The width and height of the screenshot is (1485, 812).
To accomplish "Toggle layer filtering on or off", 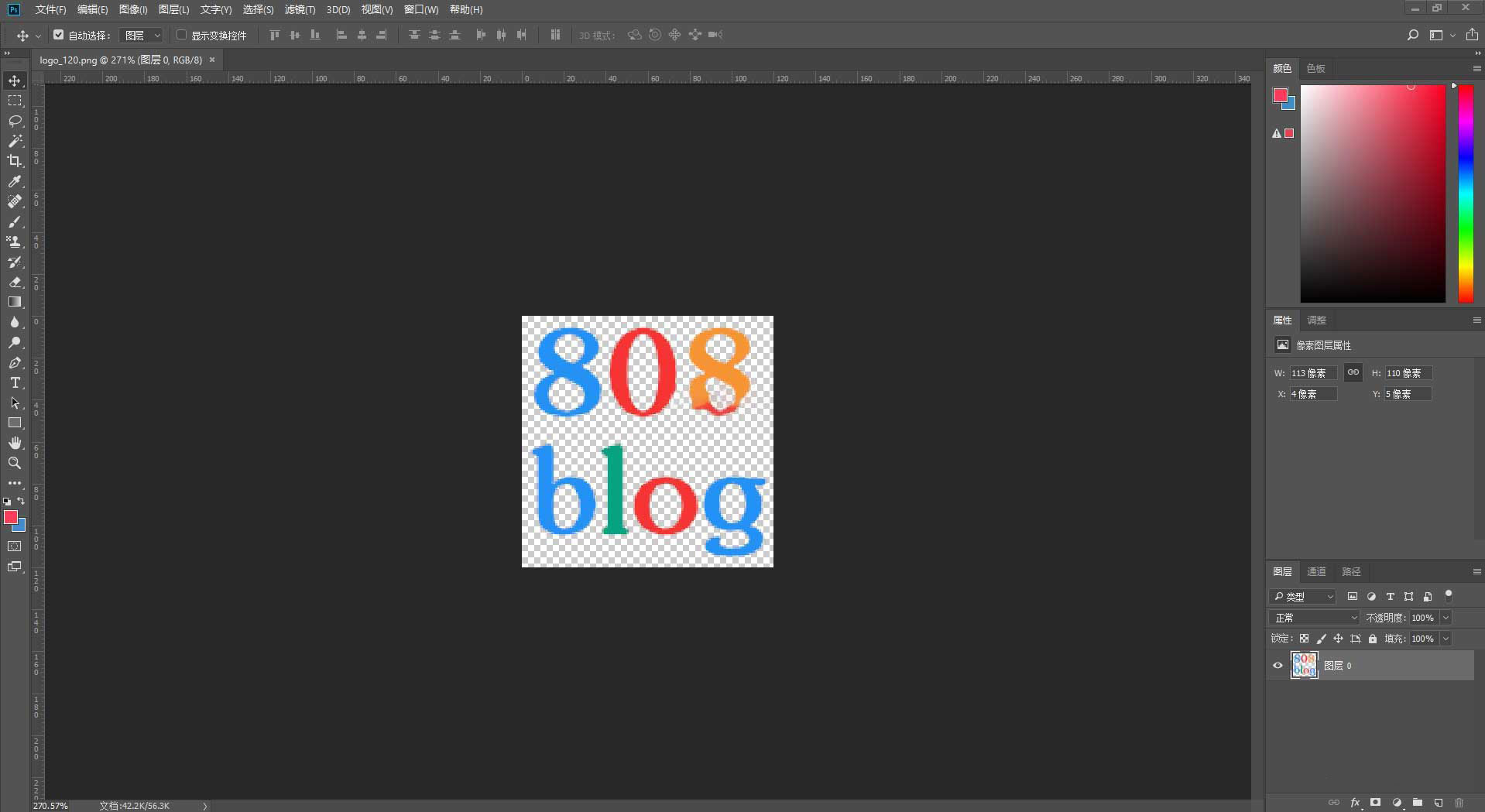I will pos(1449,595).
